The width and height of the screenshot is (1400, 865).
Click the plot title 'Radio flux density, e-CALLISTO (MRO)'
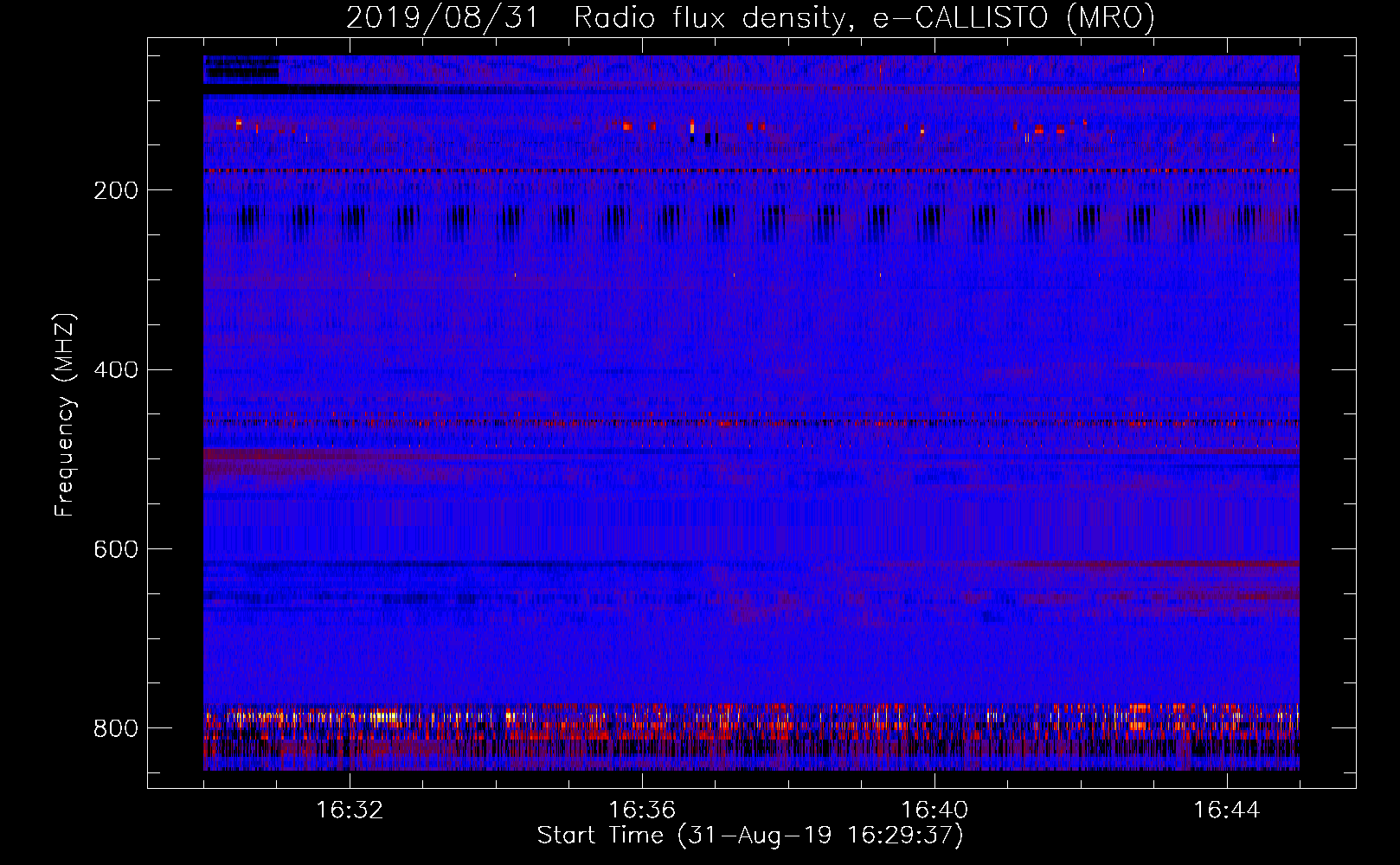coord(864,17)
